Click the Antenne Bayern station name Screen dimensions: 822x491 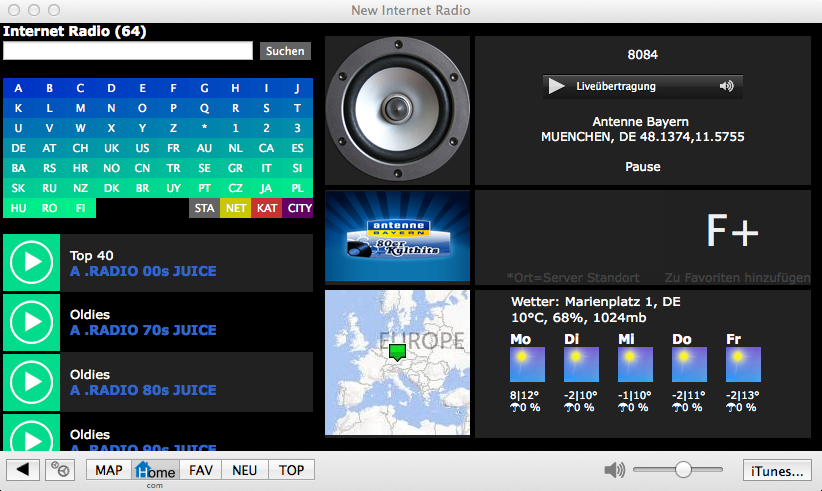coord(641,122)
